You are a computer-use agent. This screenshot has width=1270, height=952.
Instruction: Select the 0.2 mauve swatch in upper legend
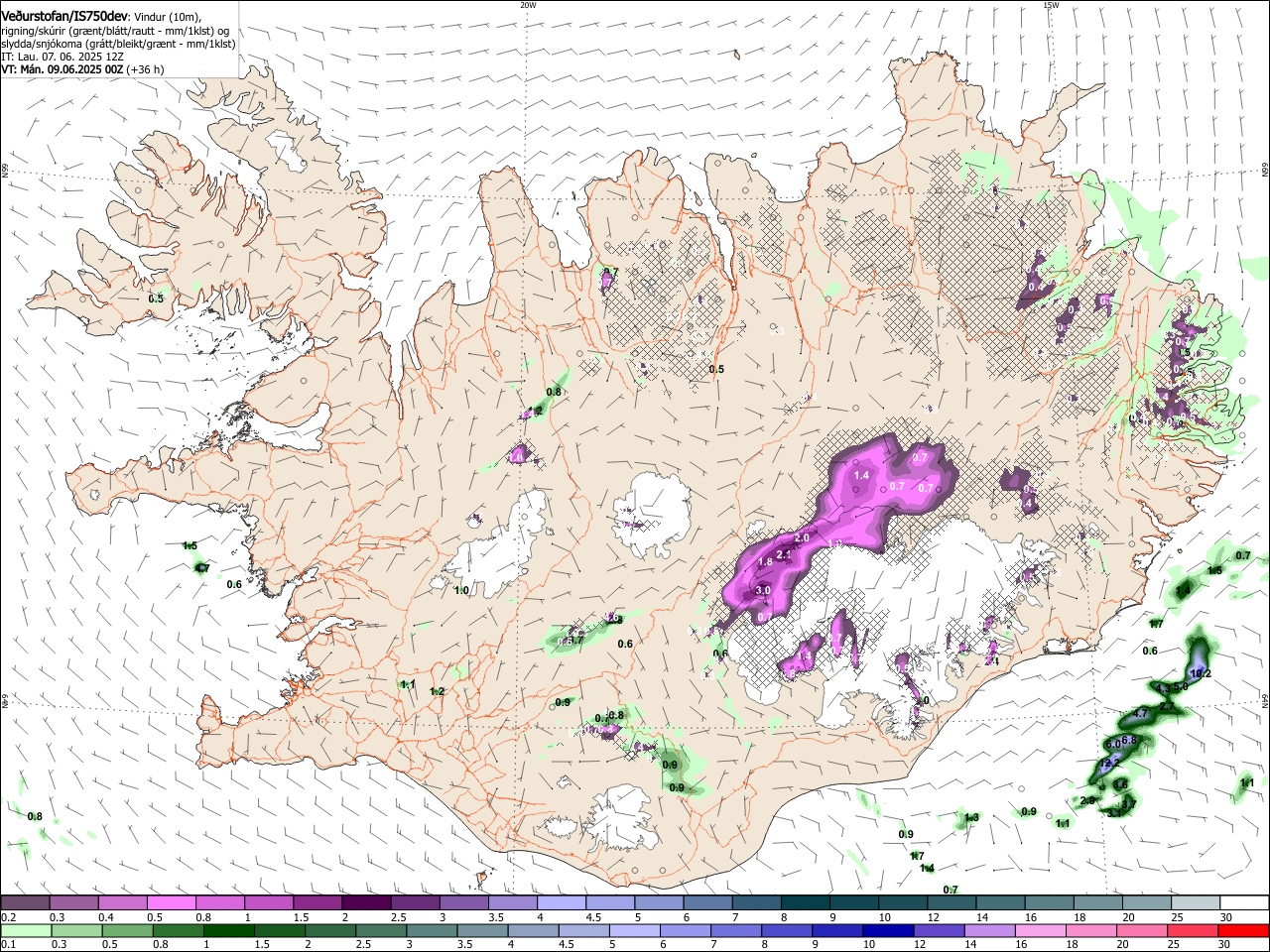(x=25, y=902)
